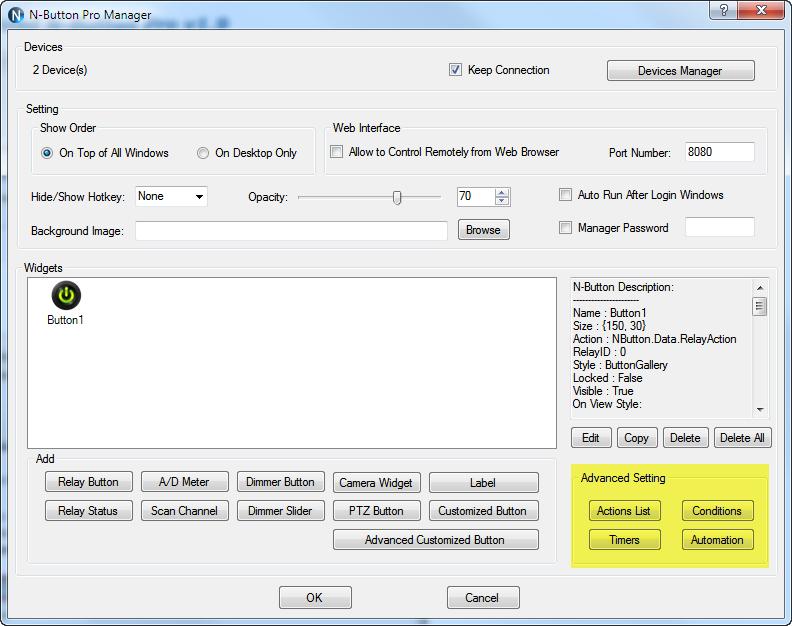Open the Conditions settings
Image resolution: width=792 pixels, height=626 pixels.
point(717,511)
